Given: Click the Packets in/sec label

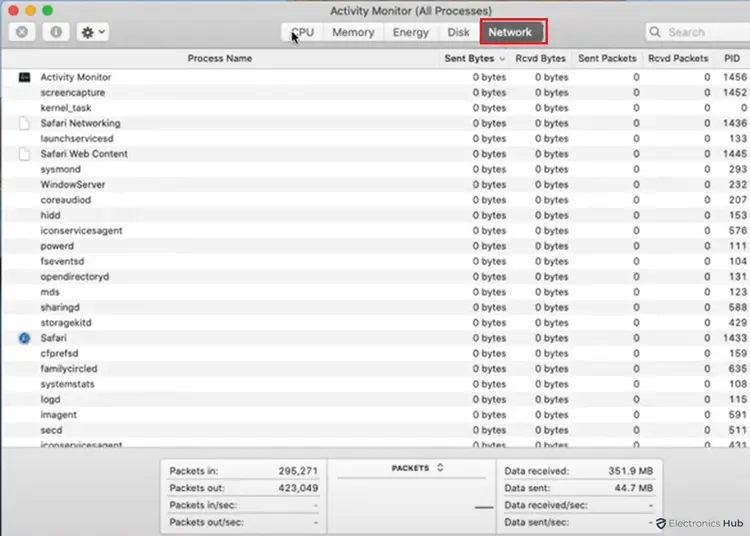Looking at the screenshot, I should [x=203, y=505].
